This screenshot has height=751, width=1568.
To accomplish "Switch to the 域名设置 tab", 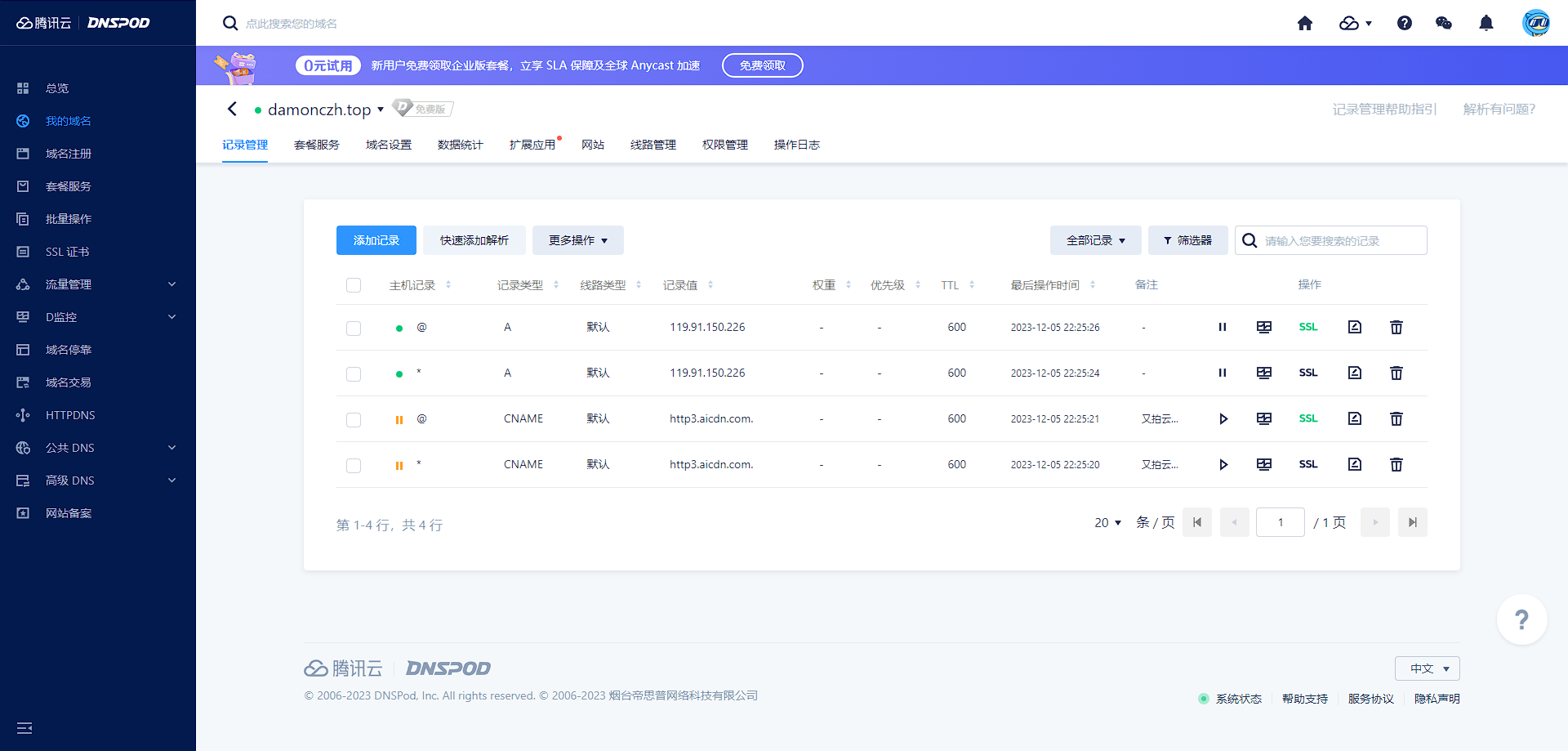I will (x=389, y=145).
